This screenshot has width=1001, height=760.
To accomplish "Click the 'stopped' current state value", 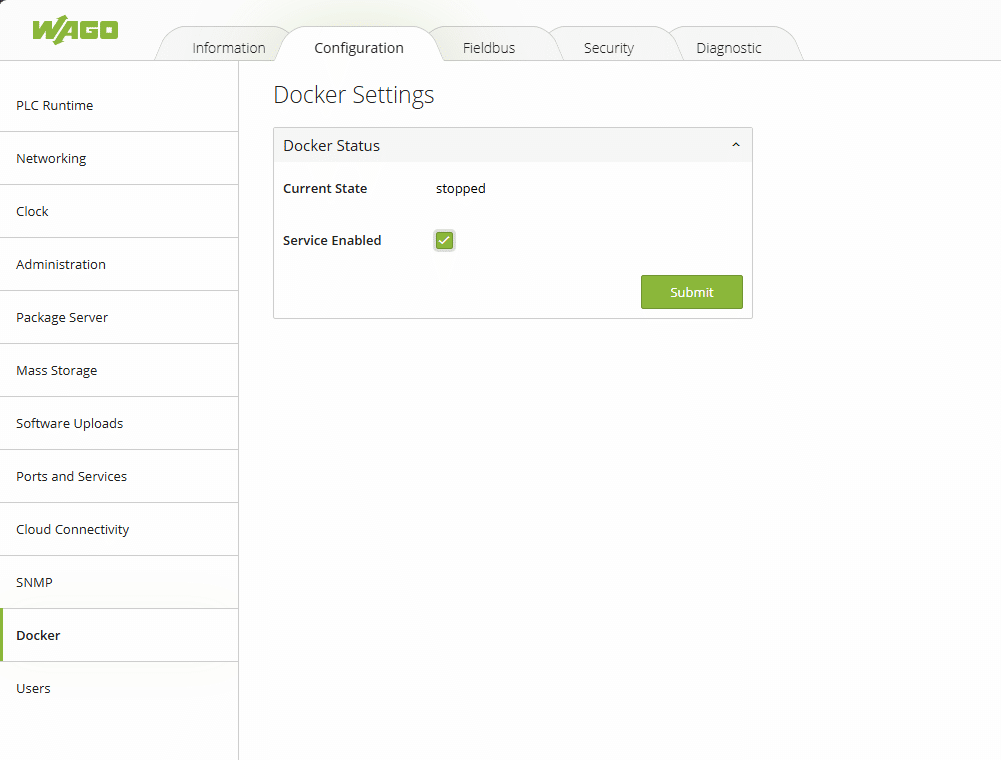I will pos(460,189).
